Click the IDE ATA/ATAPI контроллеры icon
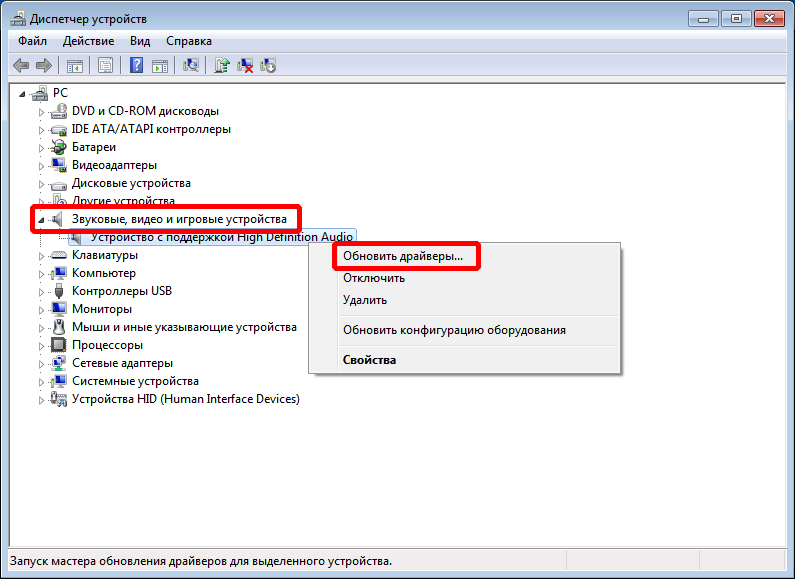The height and width of the screenshot is (579, 795). pyautogui.click(x=59, y=129)
